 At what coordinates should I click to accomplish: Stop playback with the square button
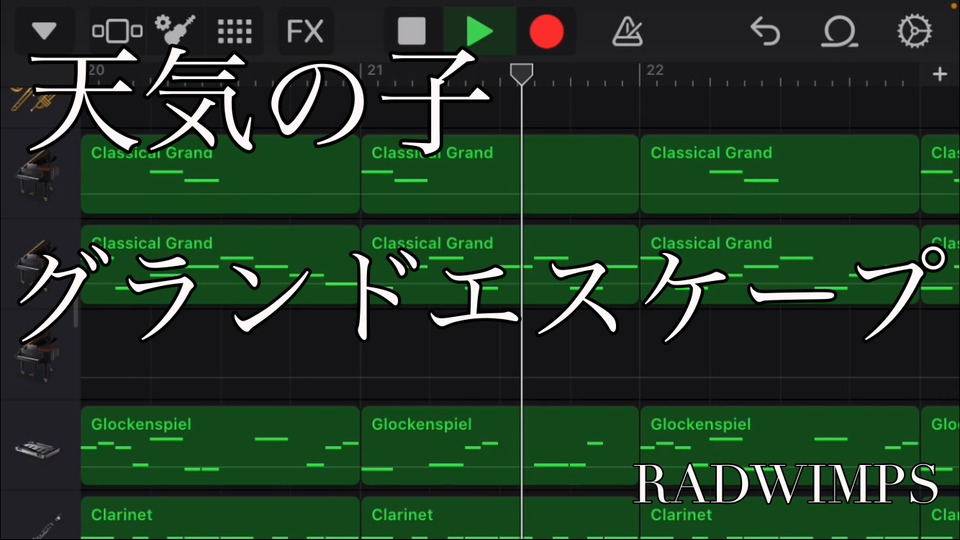[x=411, y=31]
